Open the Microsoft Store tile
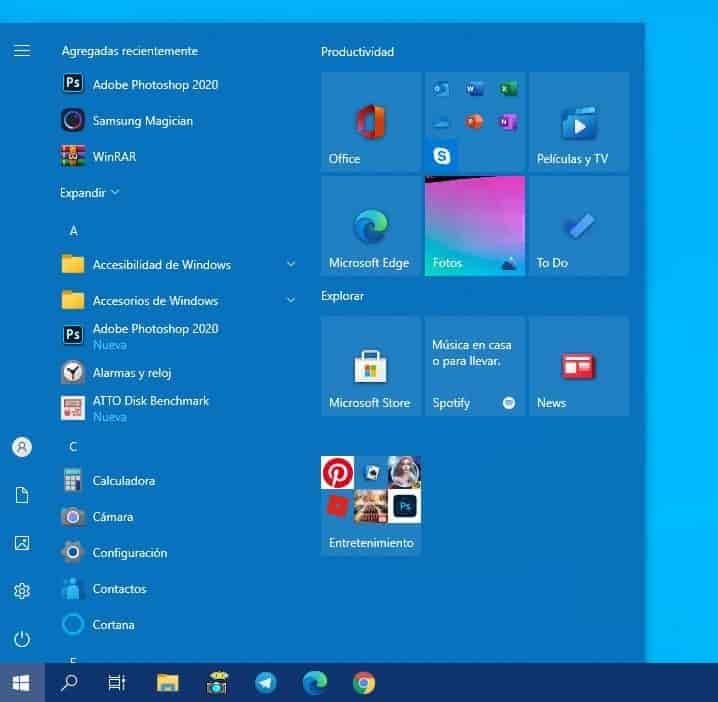The height and width of the screenshot is (702, 718). point(371,366)
